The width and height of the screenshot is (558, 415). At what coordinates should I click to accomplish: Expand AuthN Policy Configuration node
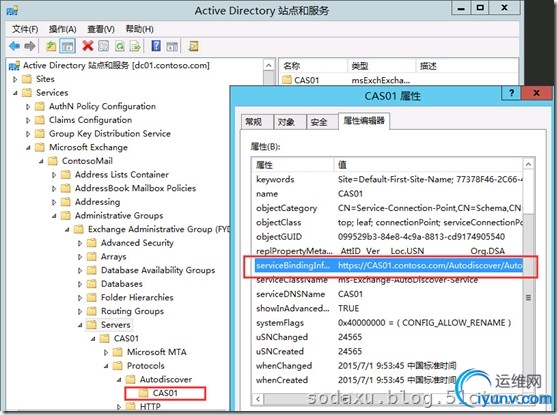[x=28, y=106]
